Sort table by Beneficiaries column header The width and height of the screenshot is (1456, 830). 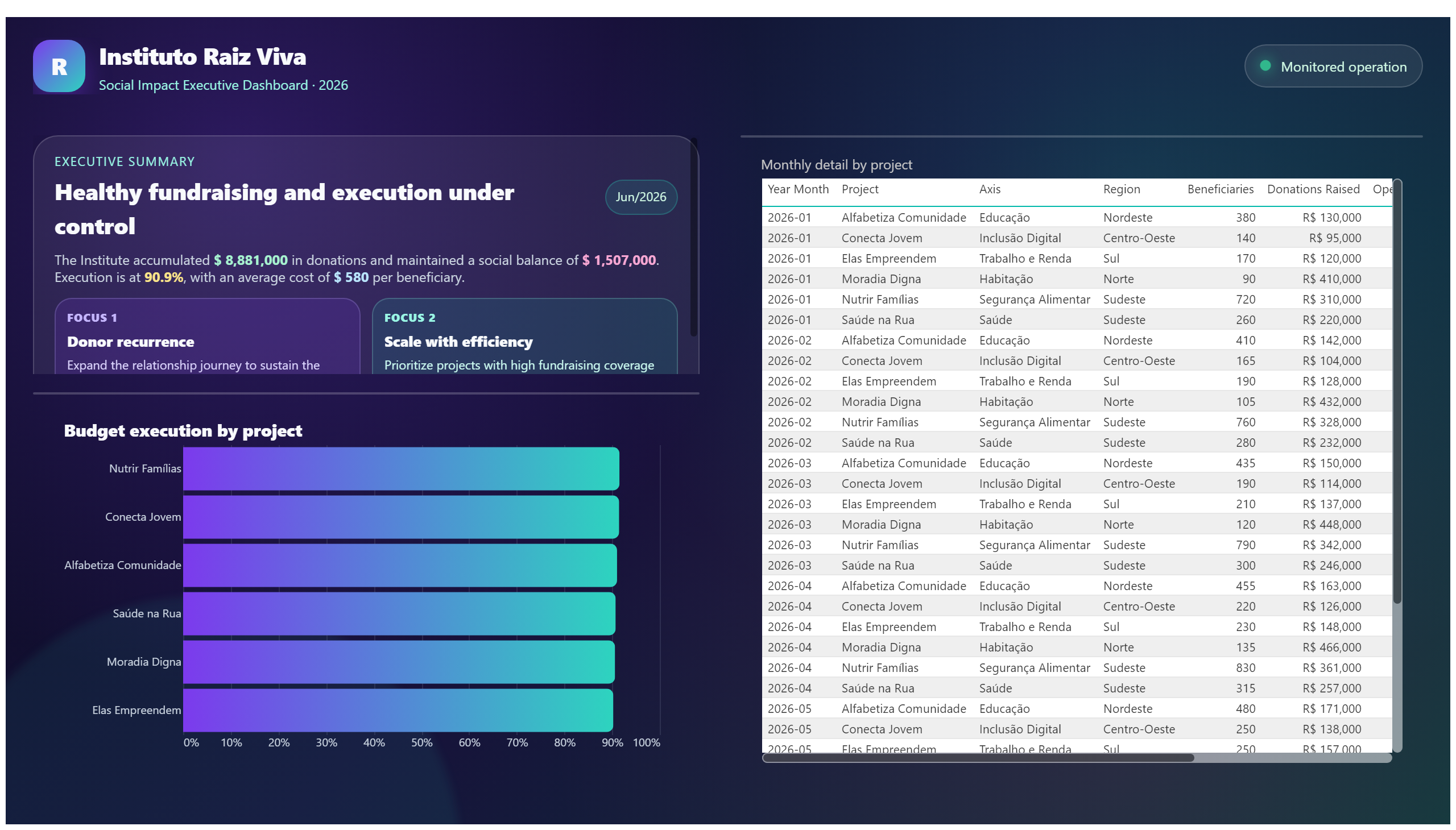[1220, 189]
